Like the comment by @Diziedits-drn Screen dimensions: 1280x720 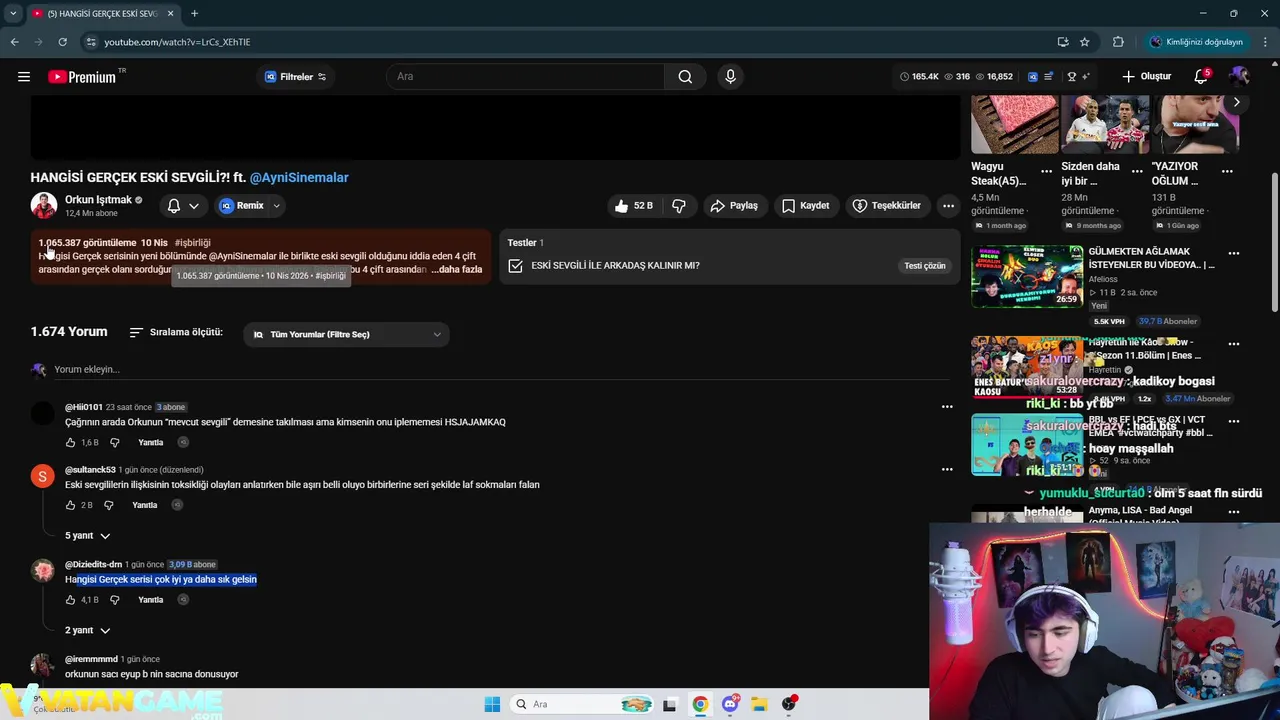click(x=70, y=600)
